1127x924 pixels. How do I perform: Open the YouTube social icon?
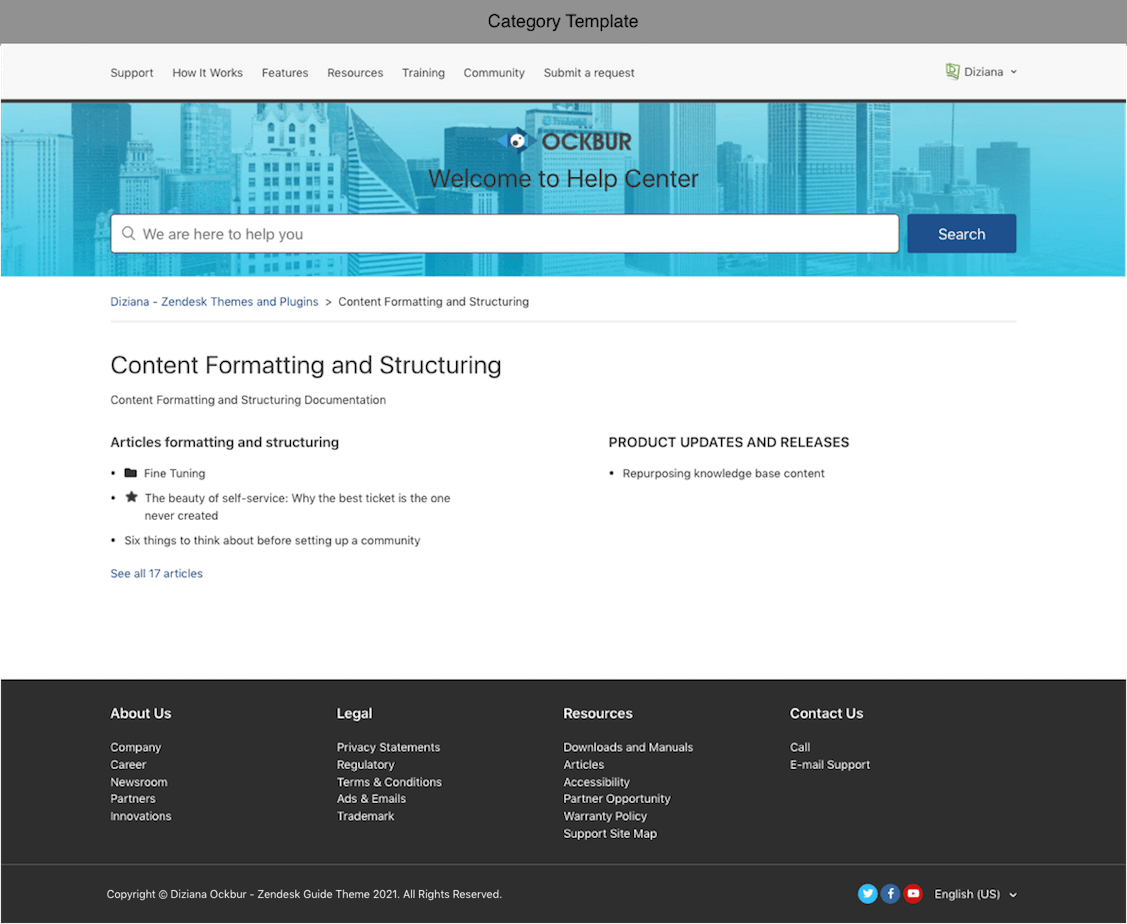913,894
